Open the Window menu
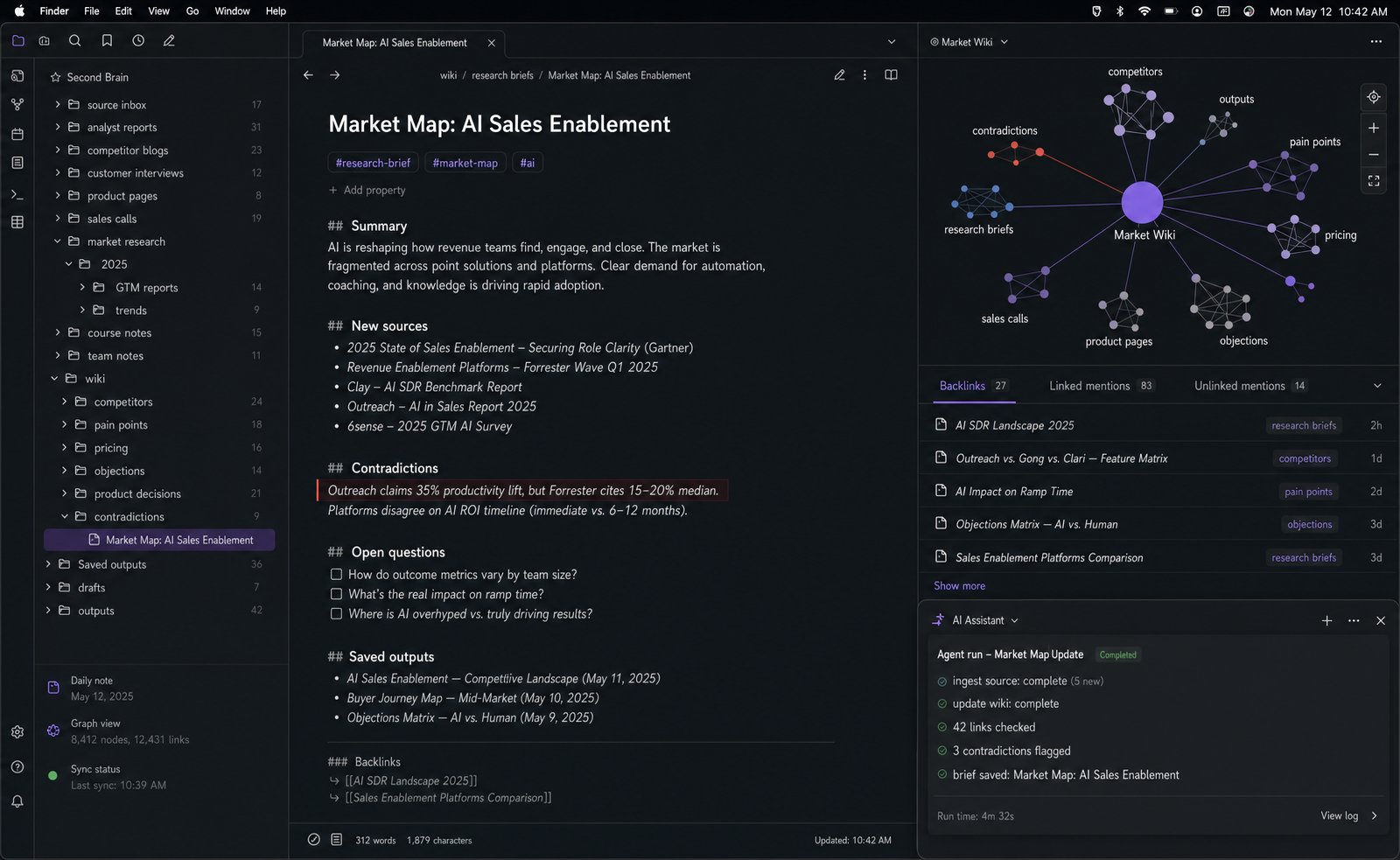 click(x=232, y=11)
